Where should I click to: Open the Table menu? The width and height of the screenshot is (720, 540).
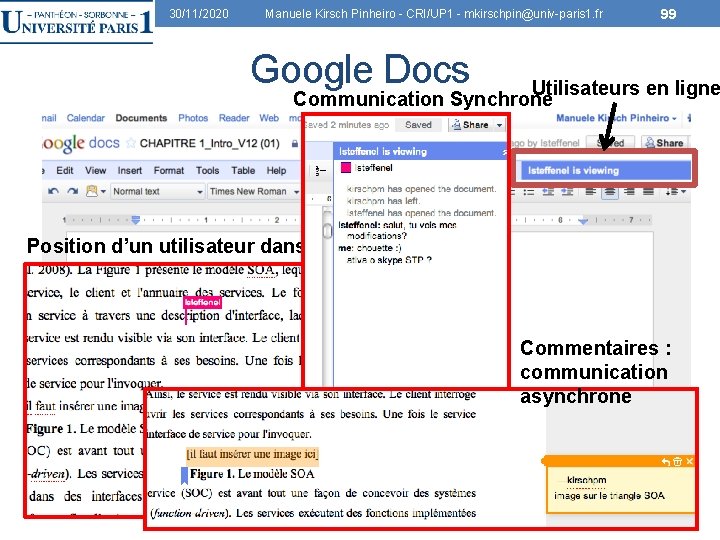point(243,170)
